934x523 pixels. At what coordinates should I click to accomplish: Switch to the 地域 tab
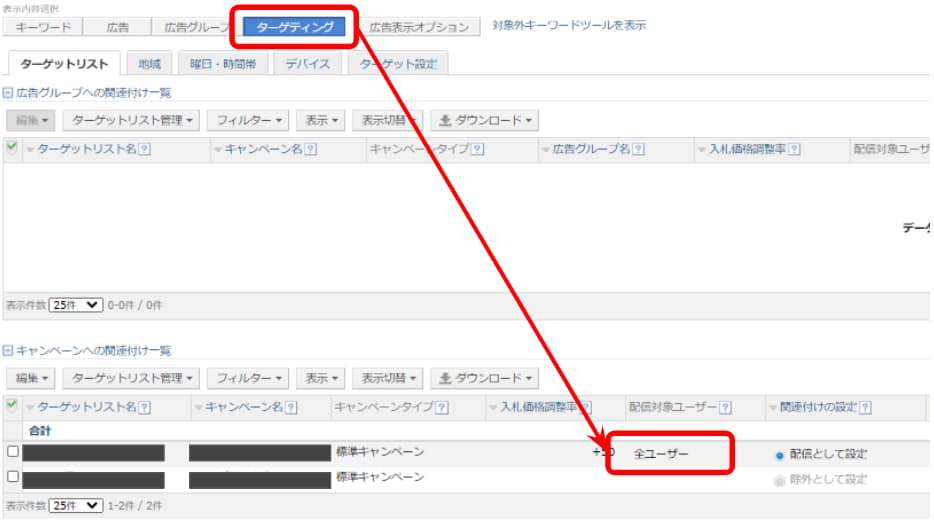pos(149,63)
